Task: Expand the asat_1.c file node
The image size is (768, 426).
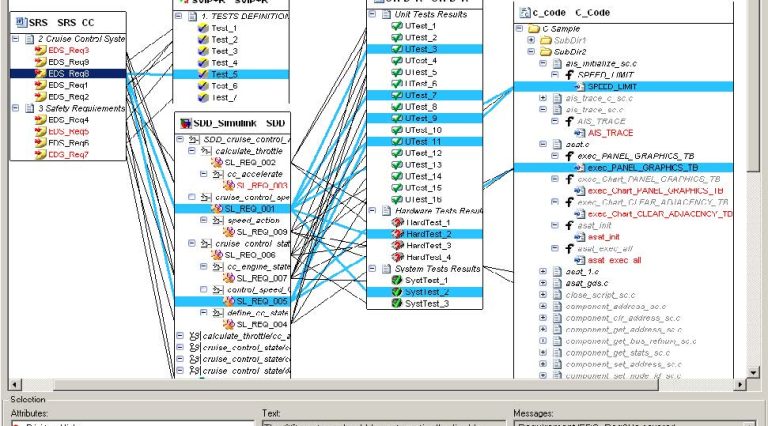Action: point(543,271)
